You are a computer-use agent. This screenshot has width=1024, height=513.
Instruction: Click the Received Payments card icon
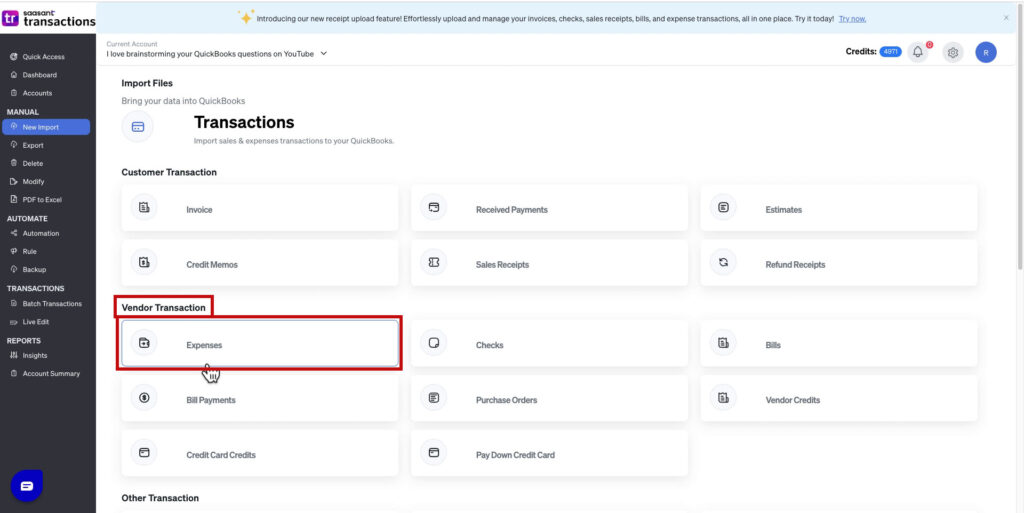[x=434, y=208]
